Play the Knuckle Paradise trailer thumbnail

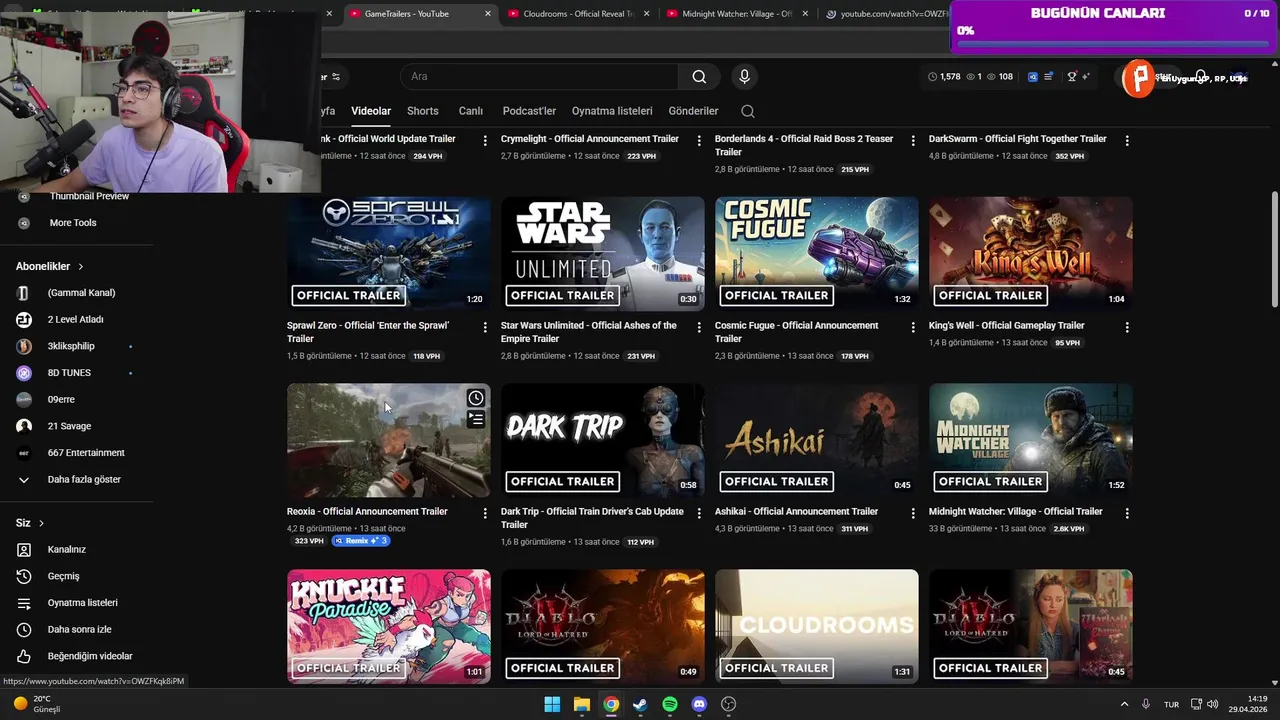[389, 627]
